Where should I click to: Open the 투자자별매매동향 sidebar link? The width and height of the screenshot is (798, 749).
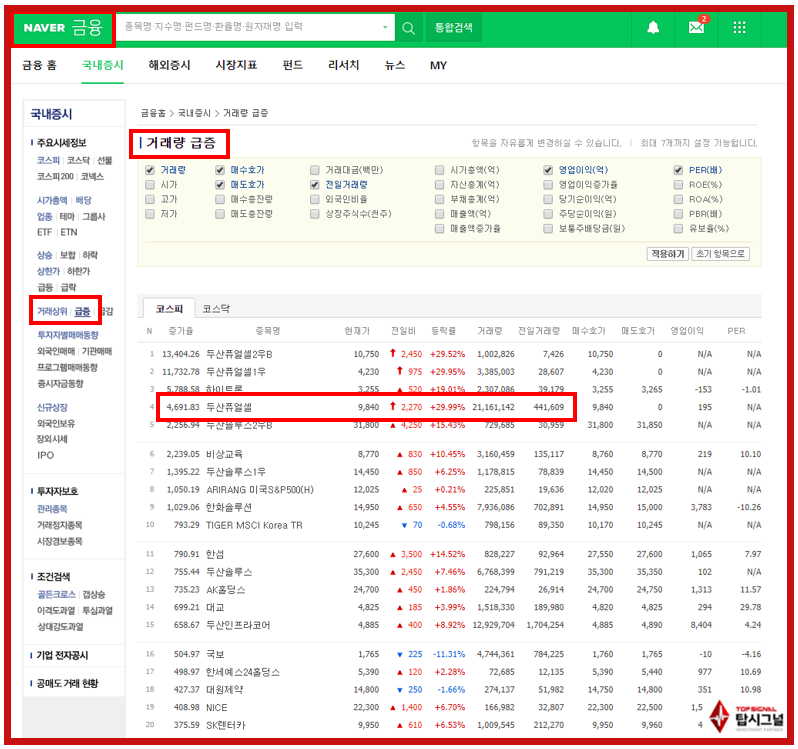point(68,335)
